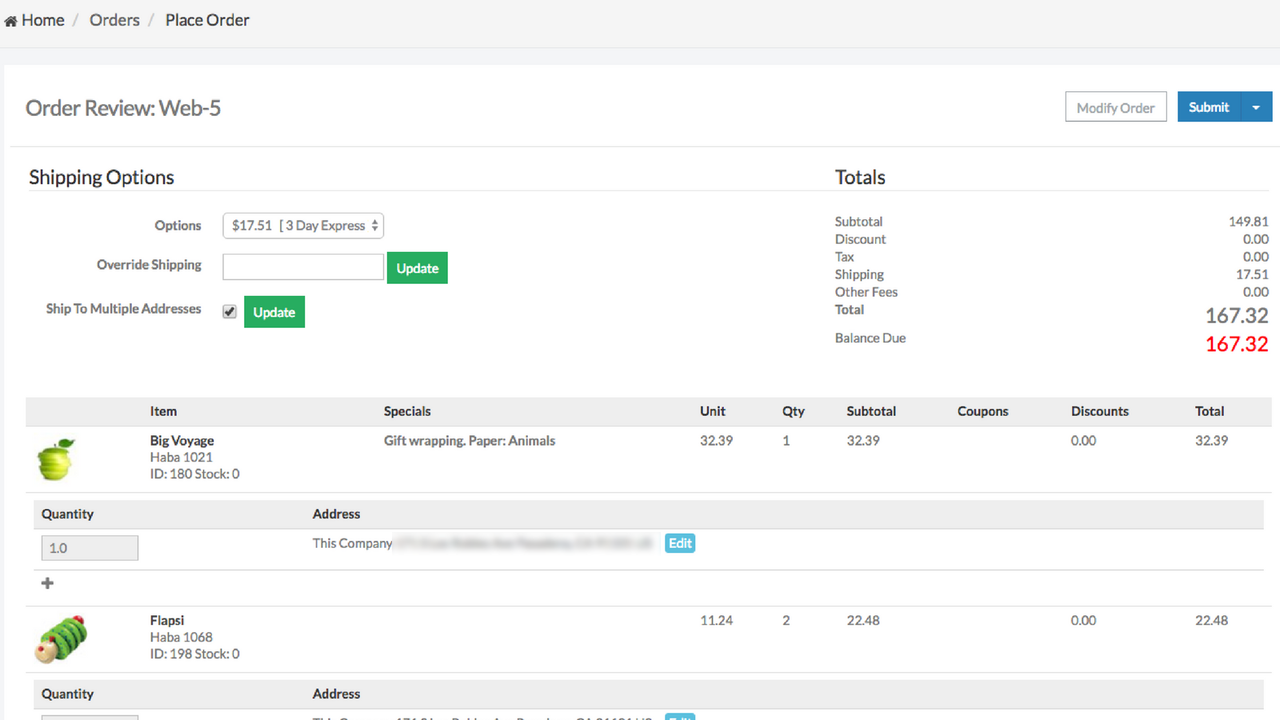1280x720 pixels.
Task: Click Flapsi unit price 11.24
Action: pyautogui.click(x=716, y=620)
